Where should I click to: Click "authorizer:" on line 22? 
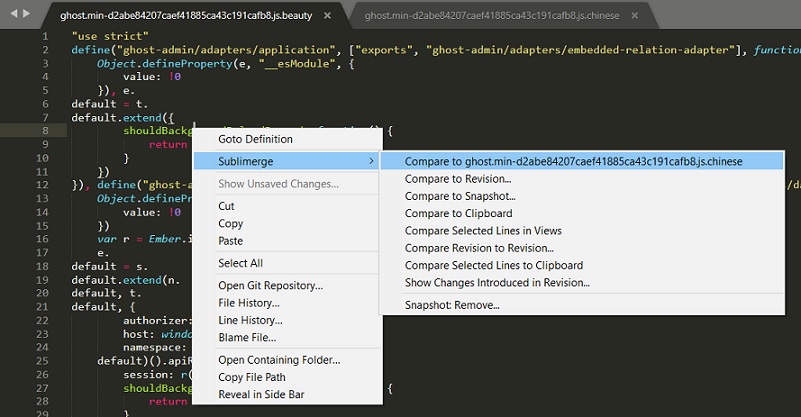pos(157,321)
